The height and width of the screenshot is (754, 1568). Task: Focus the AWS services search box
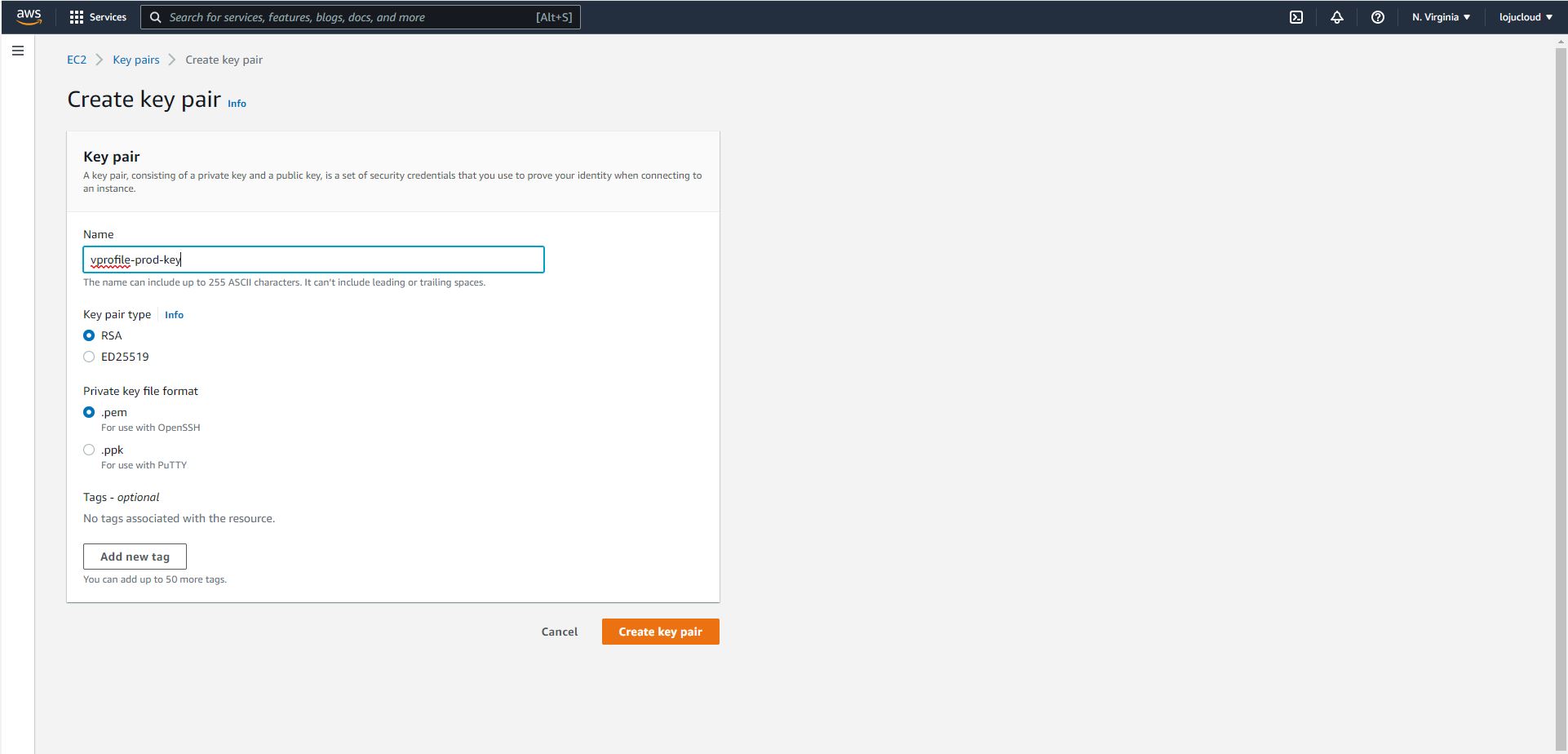click(x=361, y=17)
